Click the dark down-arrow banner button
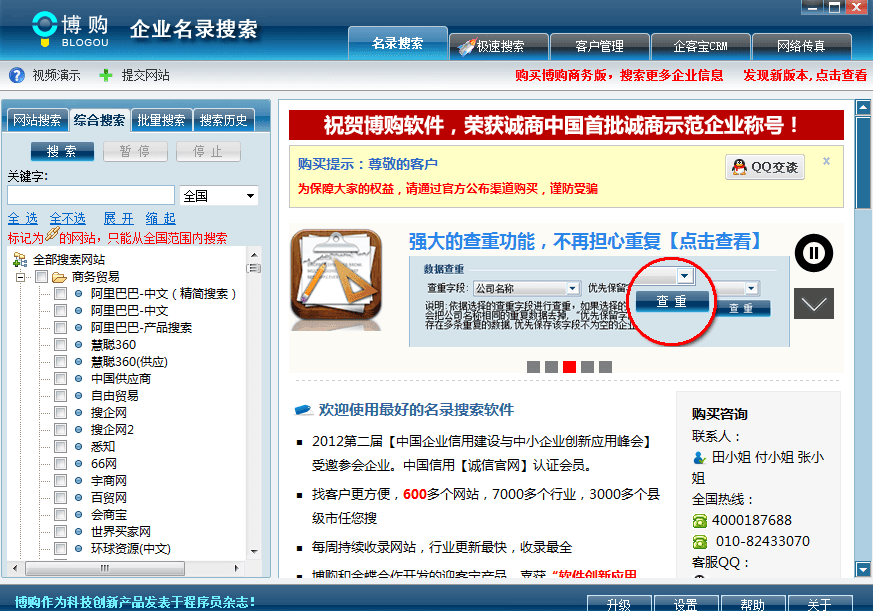873x611 pixels. (813, 304)
